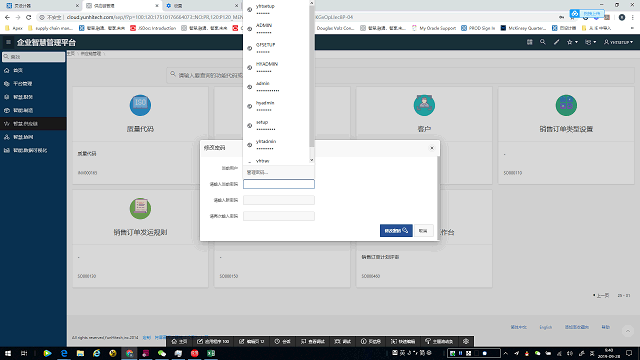Click session button in developer toolbar
This screenshot has width=640, height=360.
pos(282,341)
